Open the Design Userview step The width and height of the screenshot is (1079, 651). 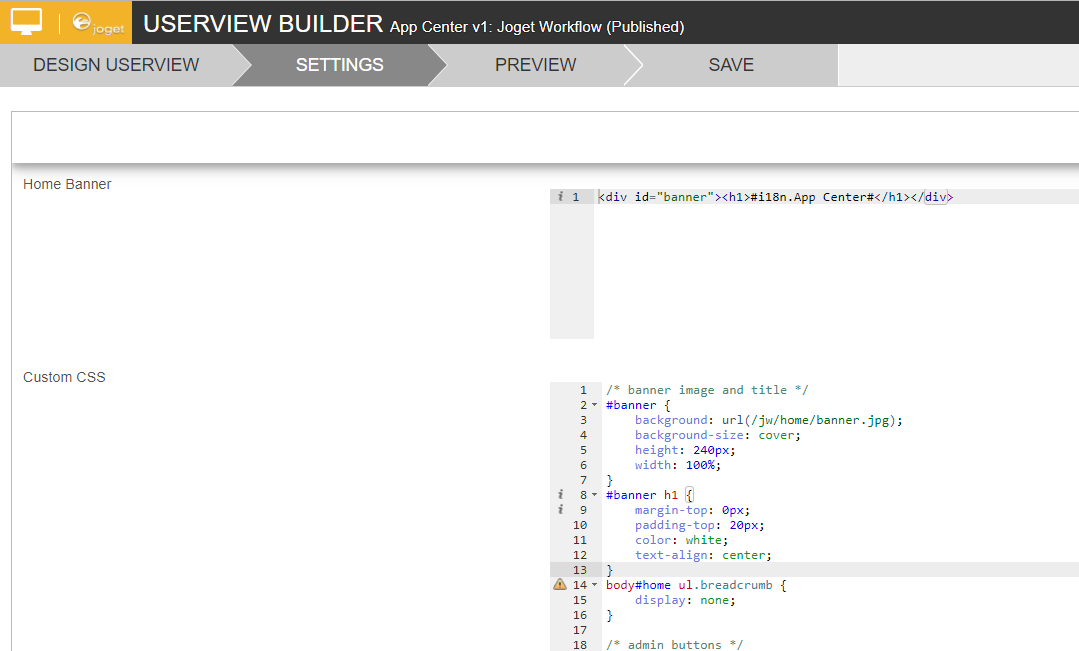(116, 65)
